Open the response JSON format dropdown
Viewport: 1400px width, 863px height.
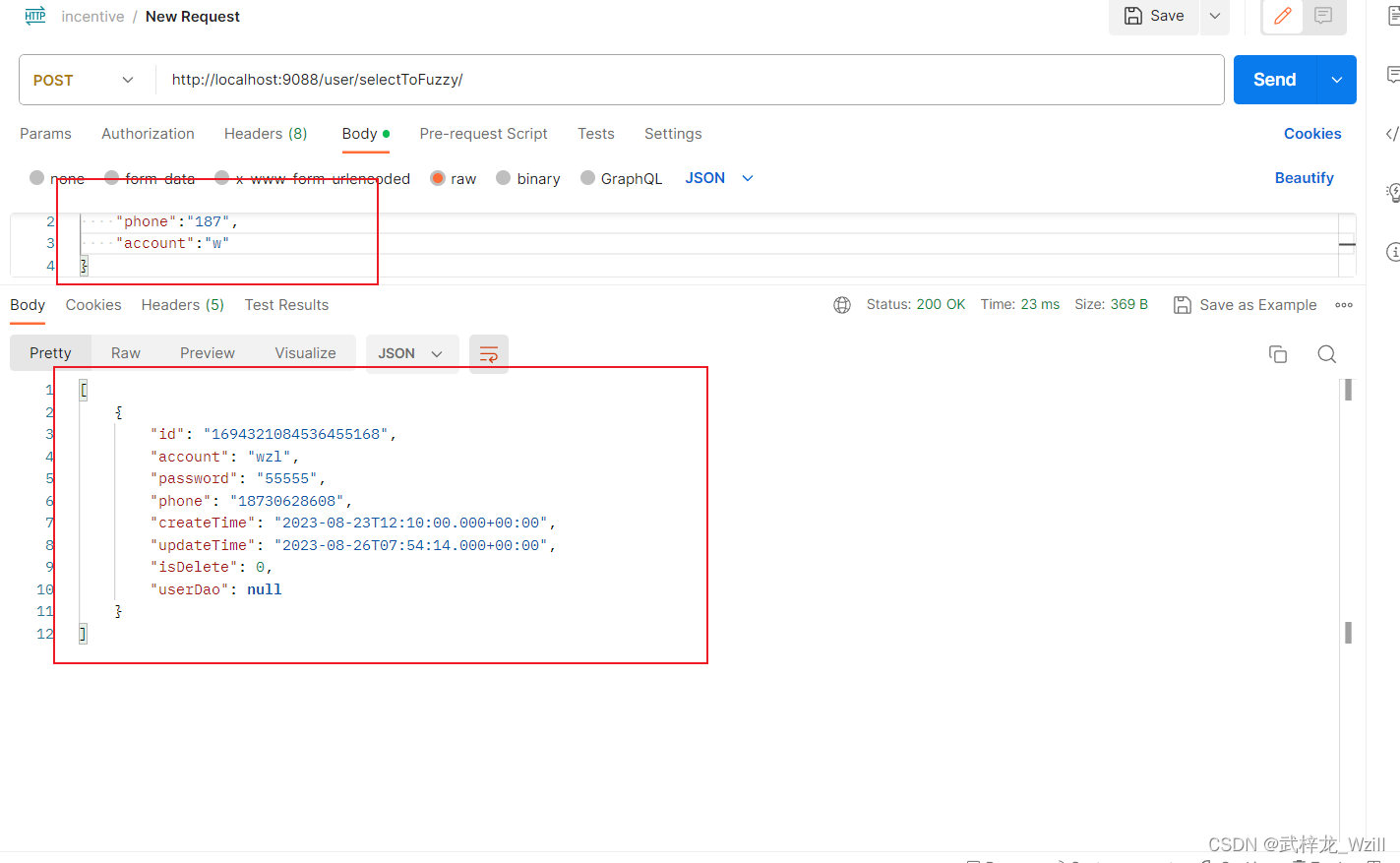tap(411, 354)
